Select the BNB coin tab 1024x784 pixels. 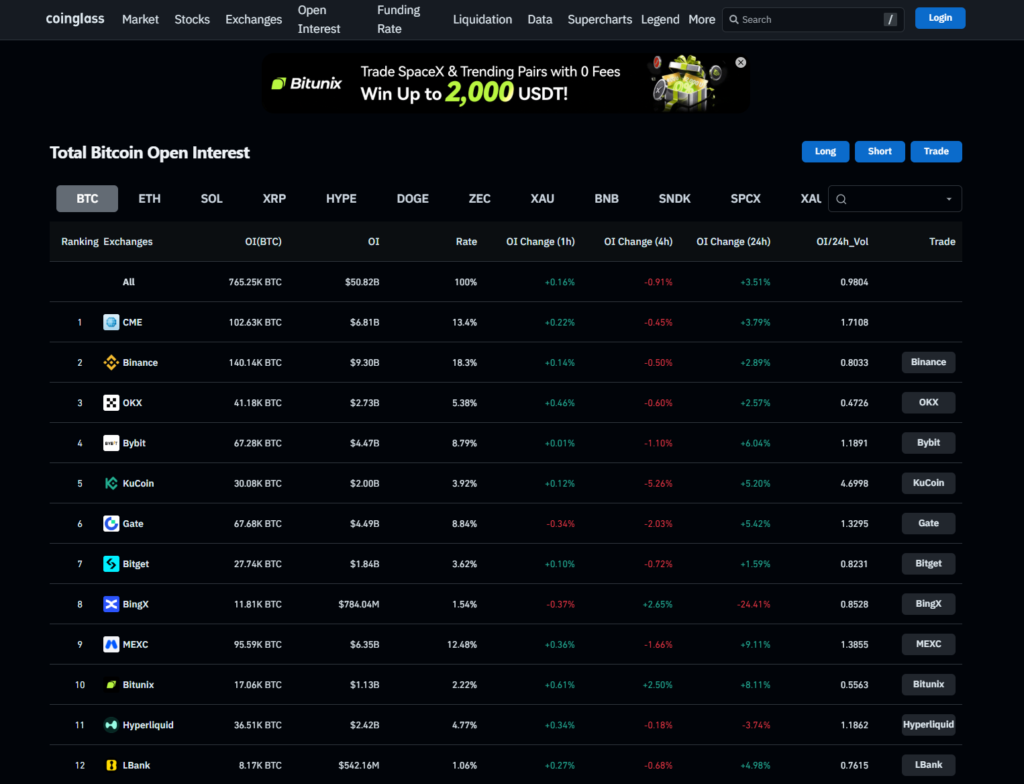point(607,199)
